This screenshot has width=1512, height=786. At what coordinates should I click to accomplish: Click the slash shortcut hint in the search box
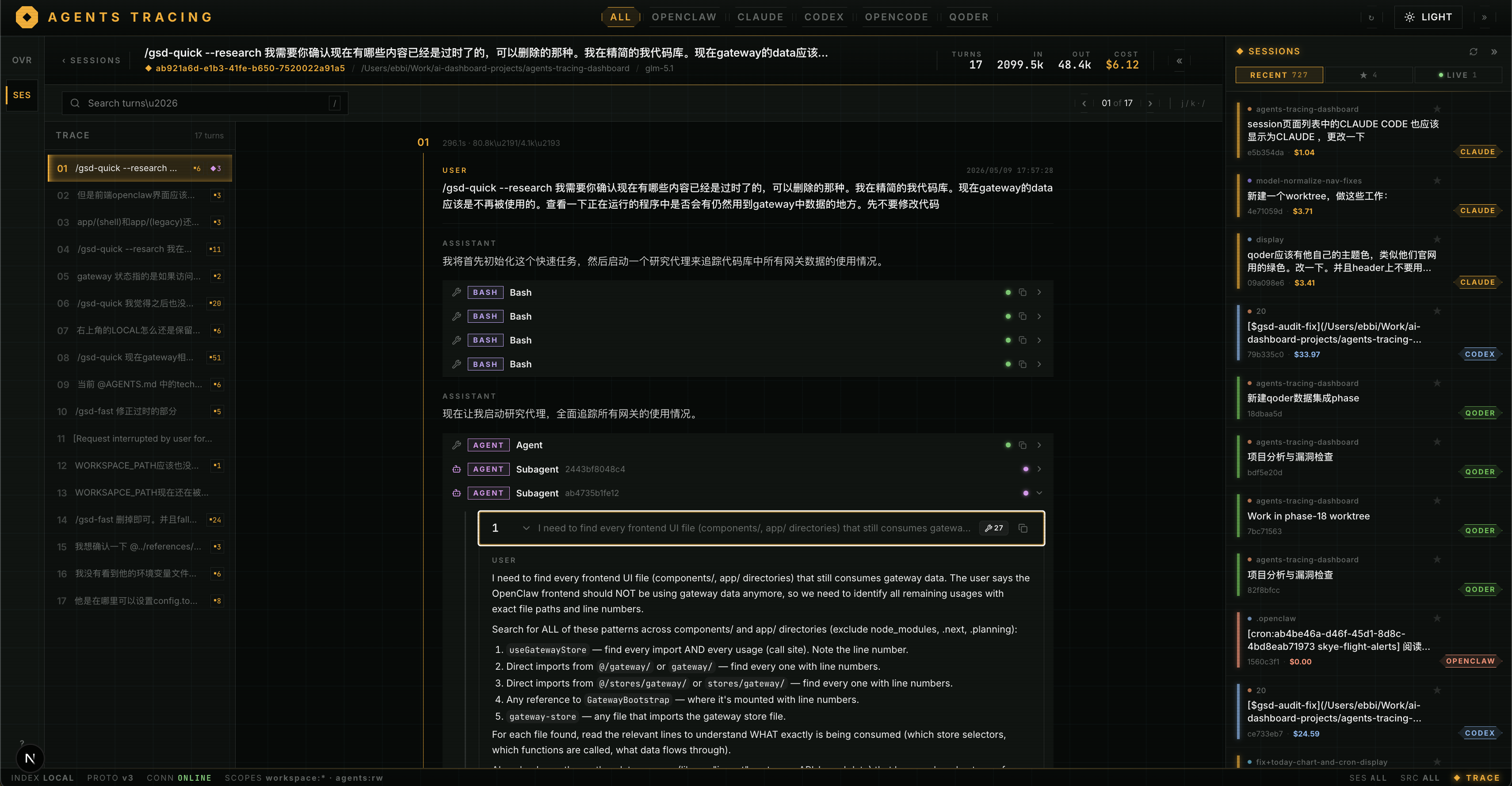(x=335, y=103)
